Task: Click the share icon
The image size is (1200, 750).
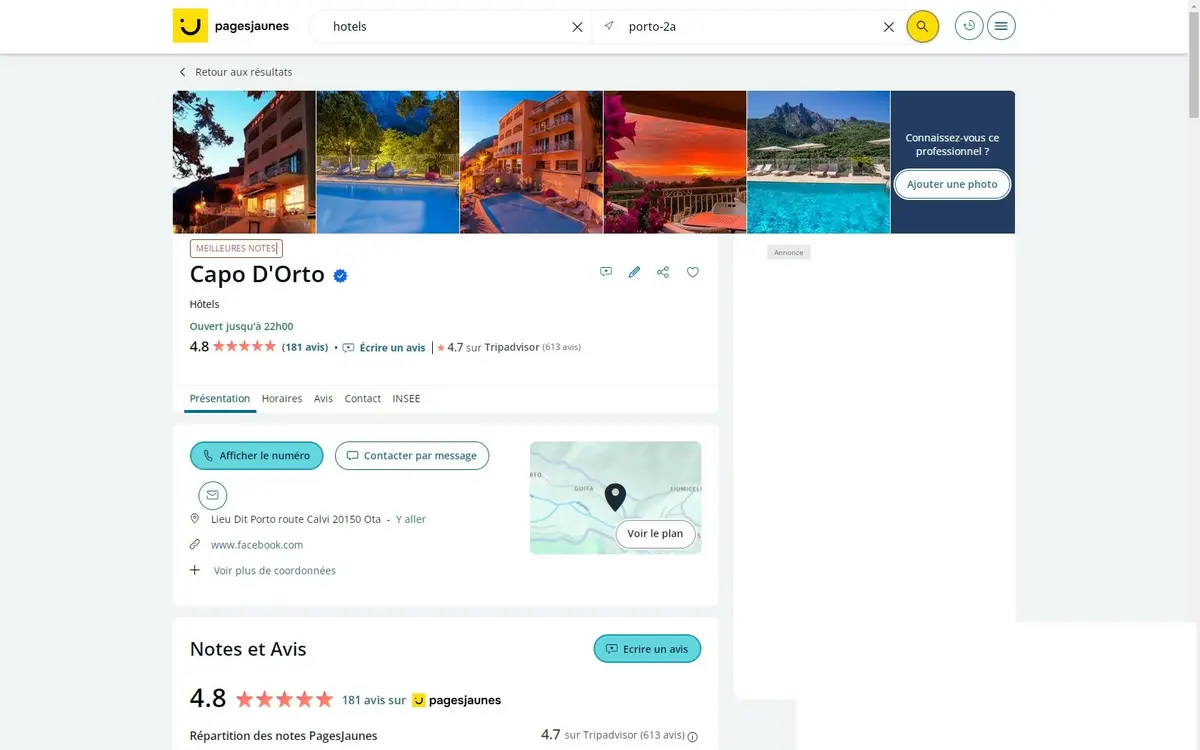Action: pos(663,272)
